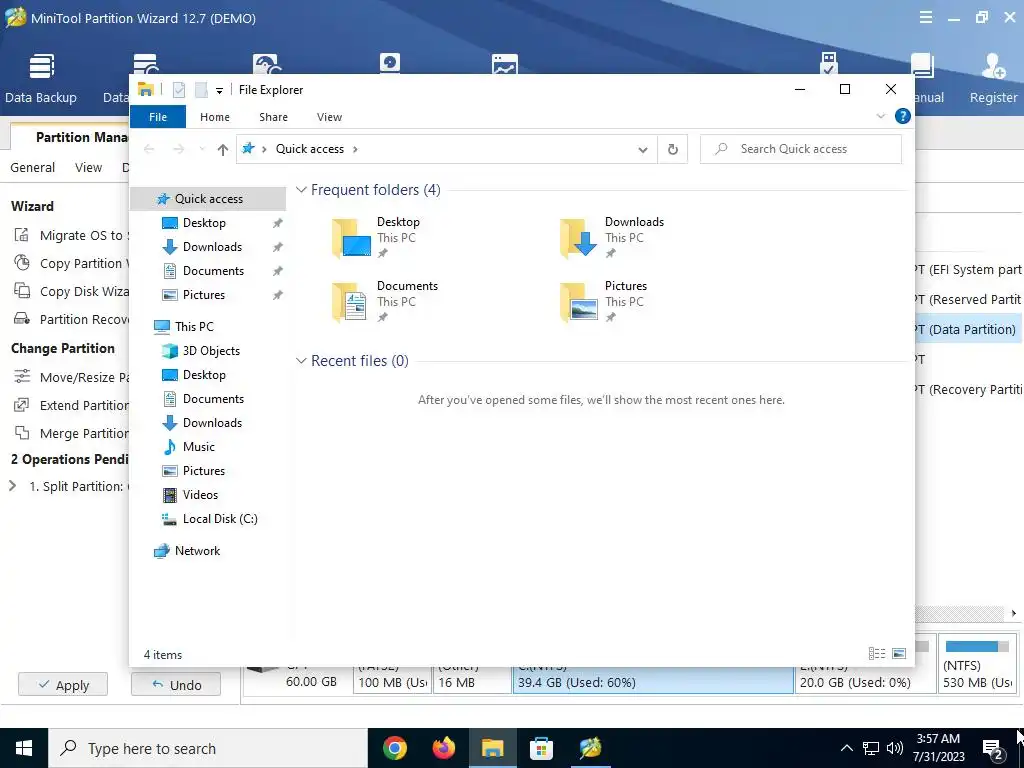Image resolution: width=1024 pixels, height=768 pixels.
Task: Open the File tab in File Explorer
Action: pyautogui.click(x=158, y=117)
